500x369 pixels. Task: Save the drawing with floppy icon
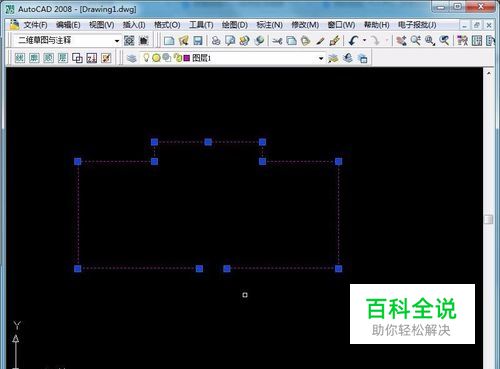click(x=198, y=41)
